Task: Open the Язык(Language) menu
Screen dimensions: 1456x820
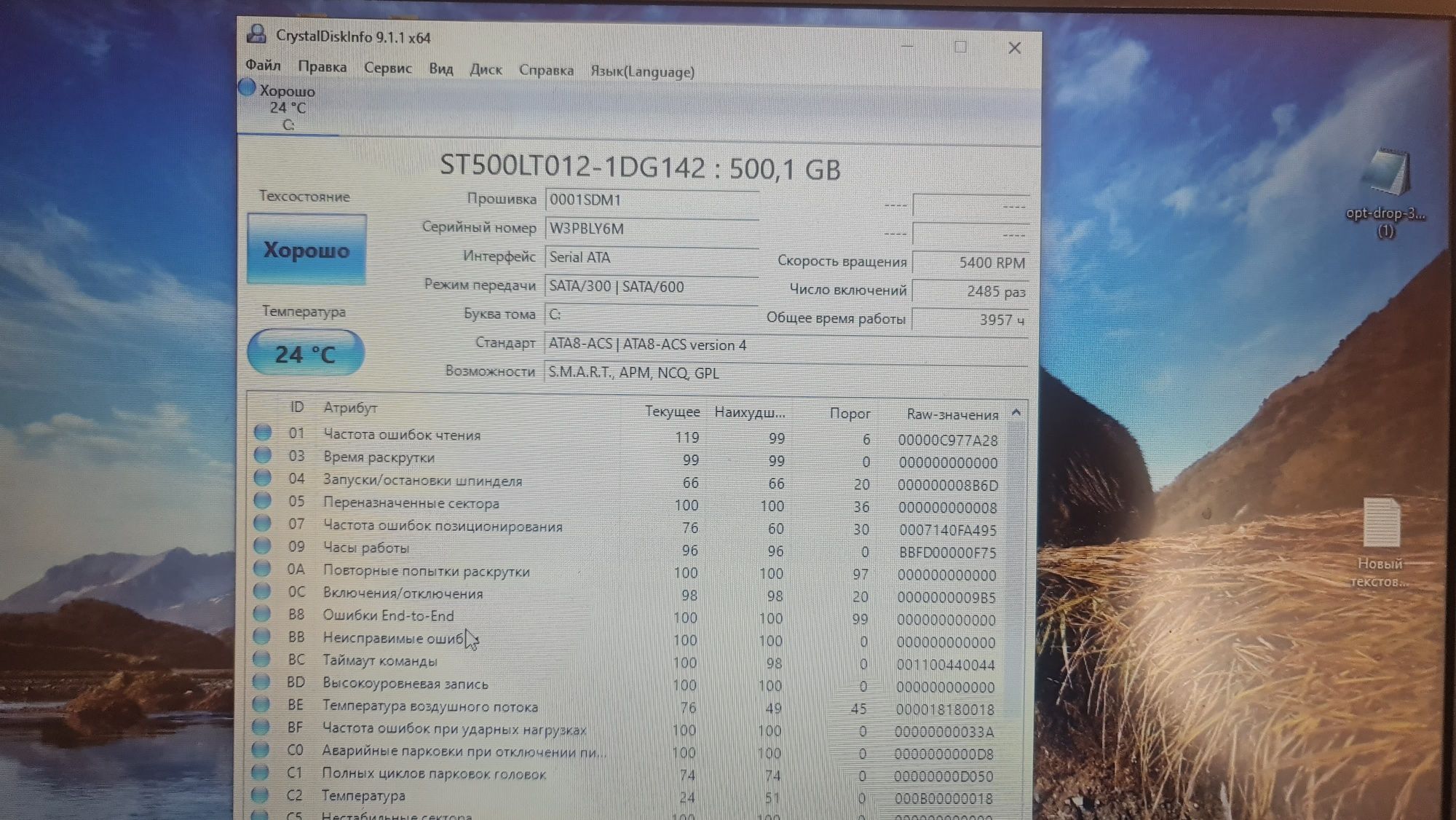Action: 642,71
